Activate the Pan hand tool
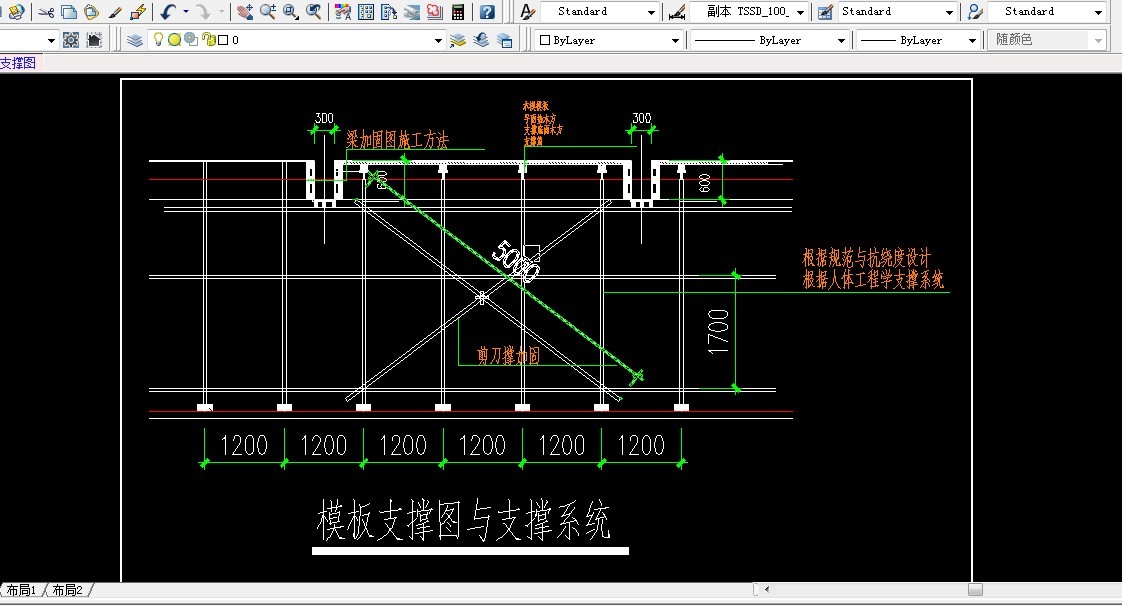 (245, 12)
